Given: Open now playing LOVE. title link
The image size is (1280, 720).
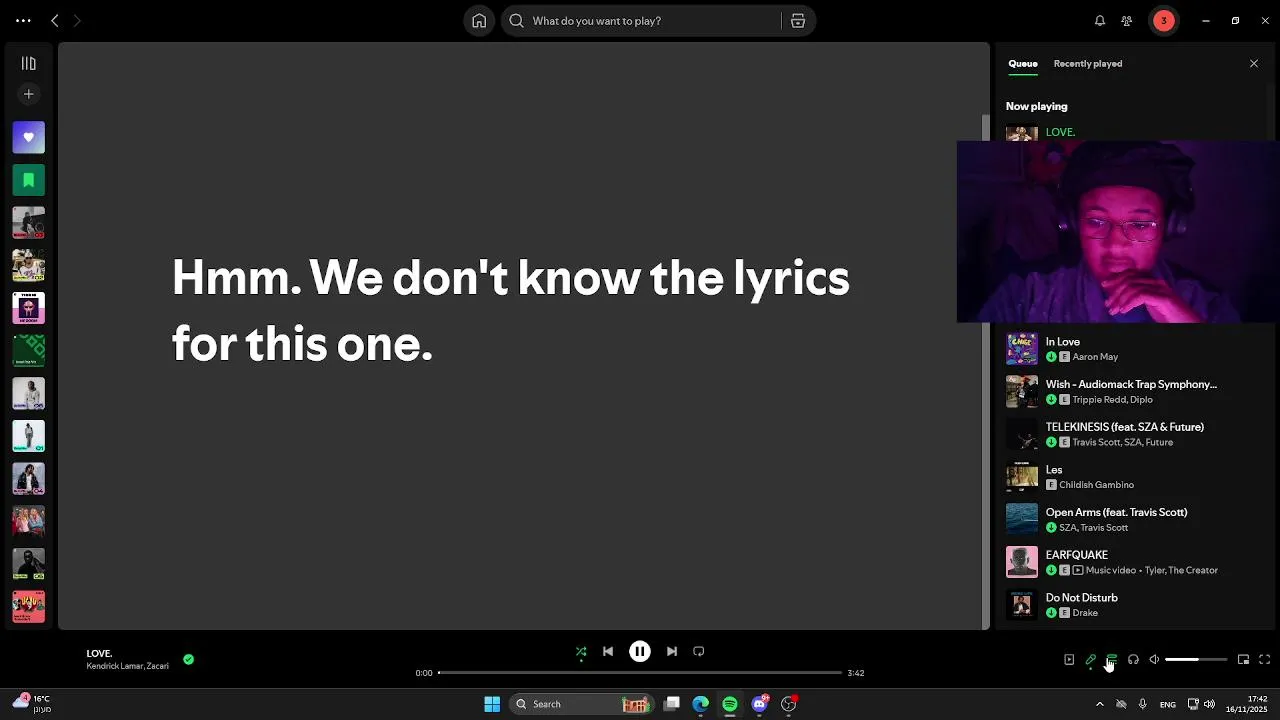Looking at the screenshot, I should (x=99, y=653).
